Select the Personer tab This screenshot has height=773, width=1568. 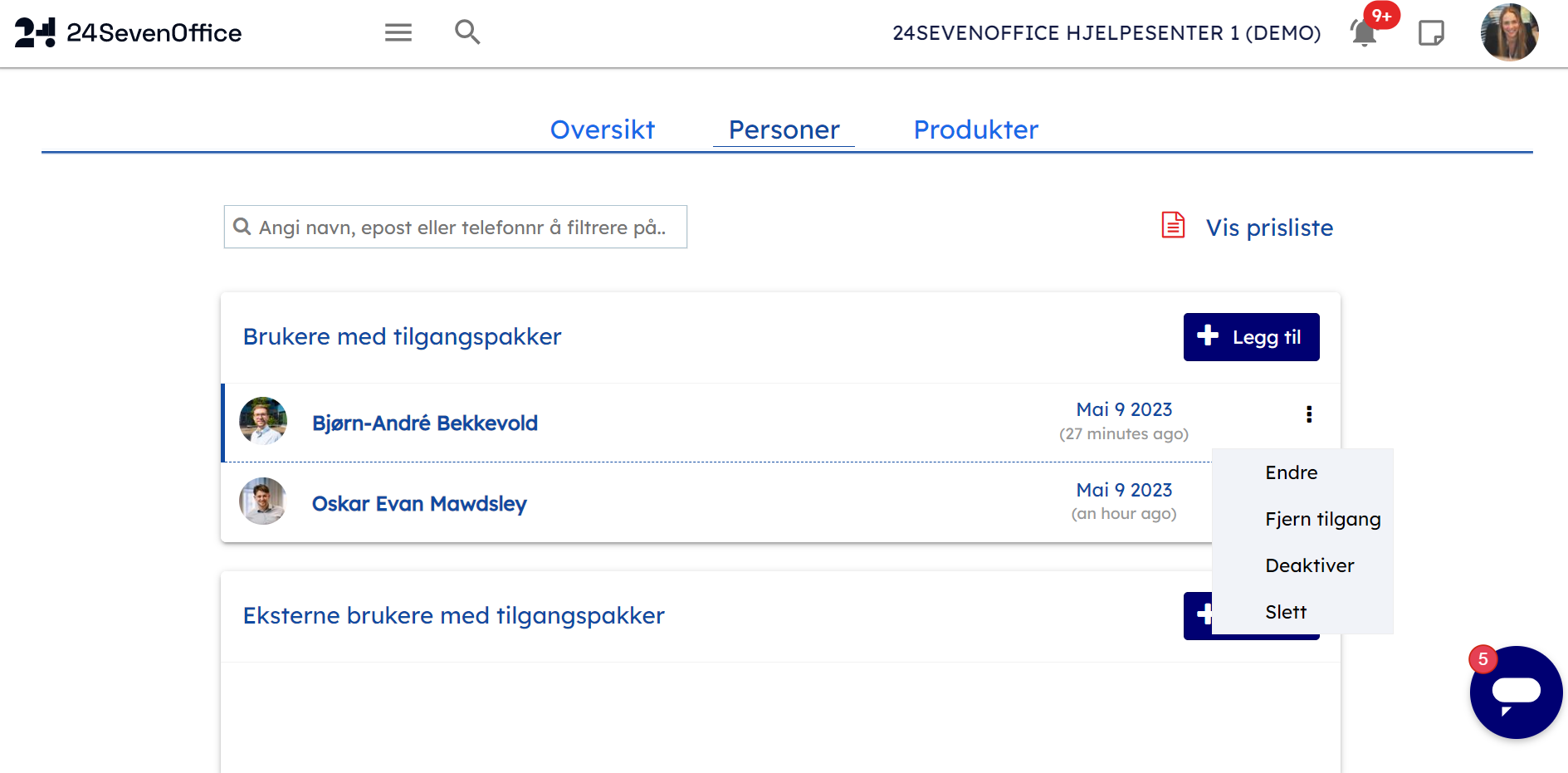(784, 130)
